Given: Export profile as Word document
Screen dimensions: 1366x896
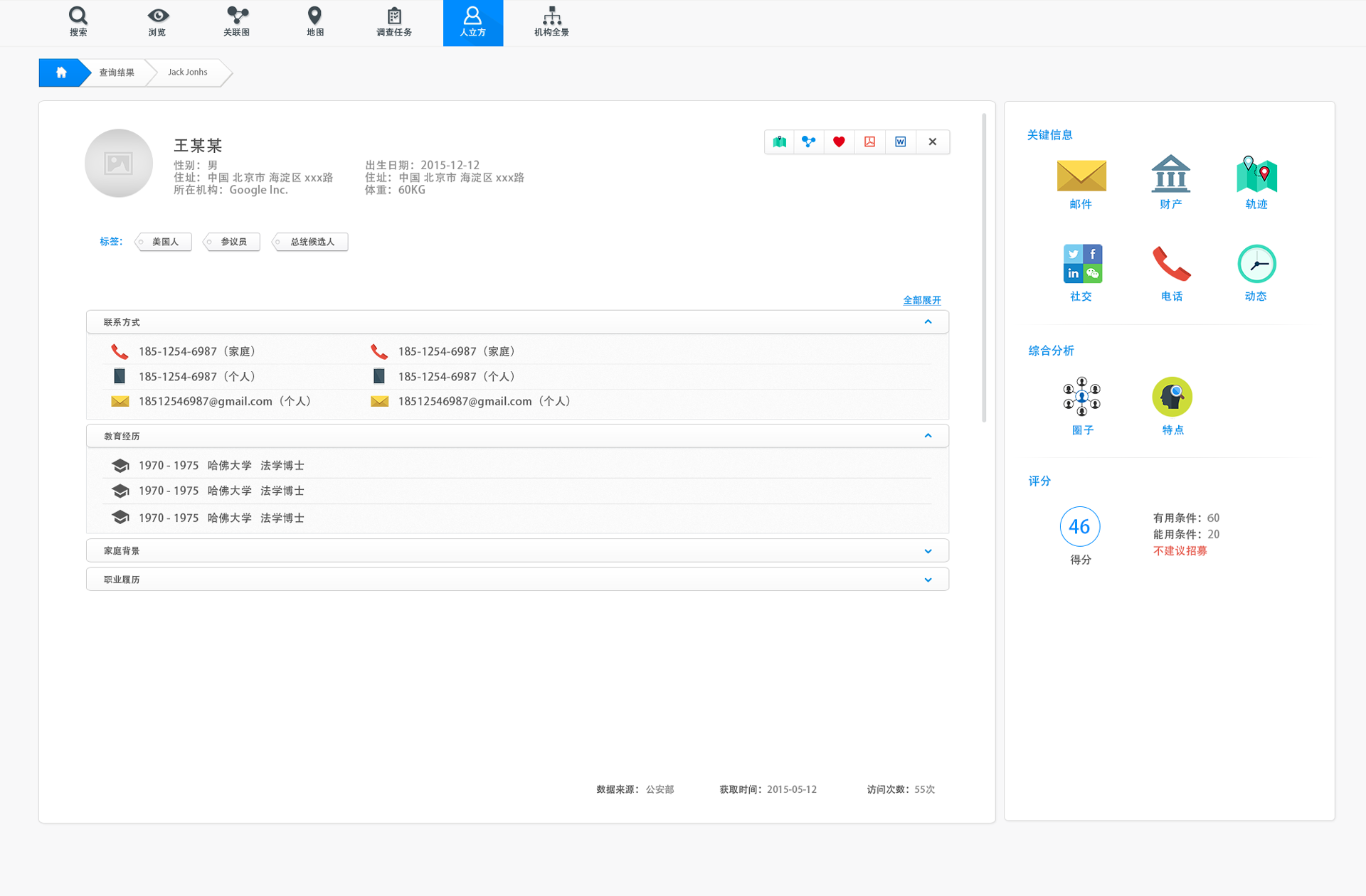Looking at the screenshot, I should click(x=900, y=142).
